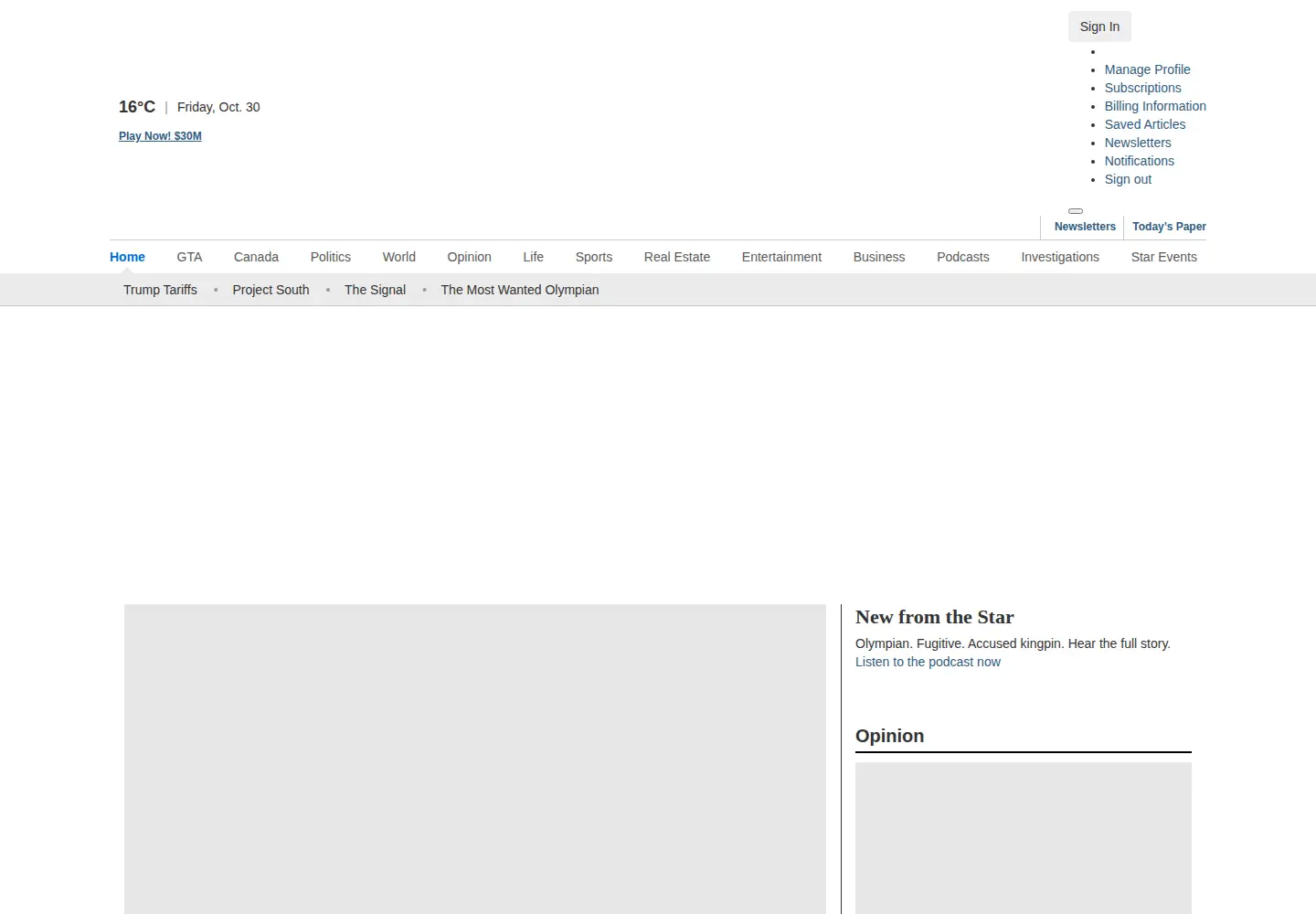This screenshot has width=1316, height=914.
Task: Open the Podcasts section
Action: click(x=962, y=257)
